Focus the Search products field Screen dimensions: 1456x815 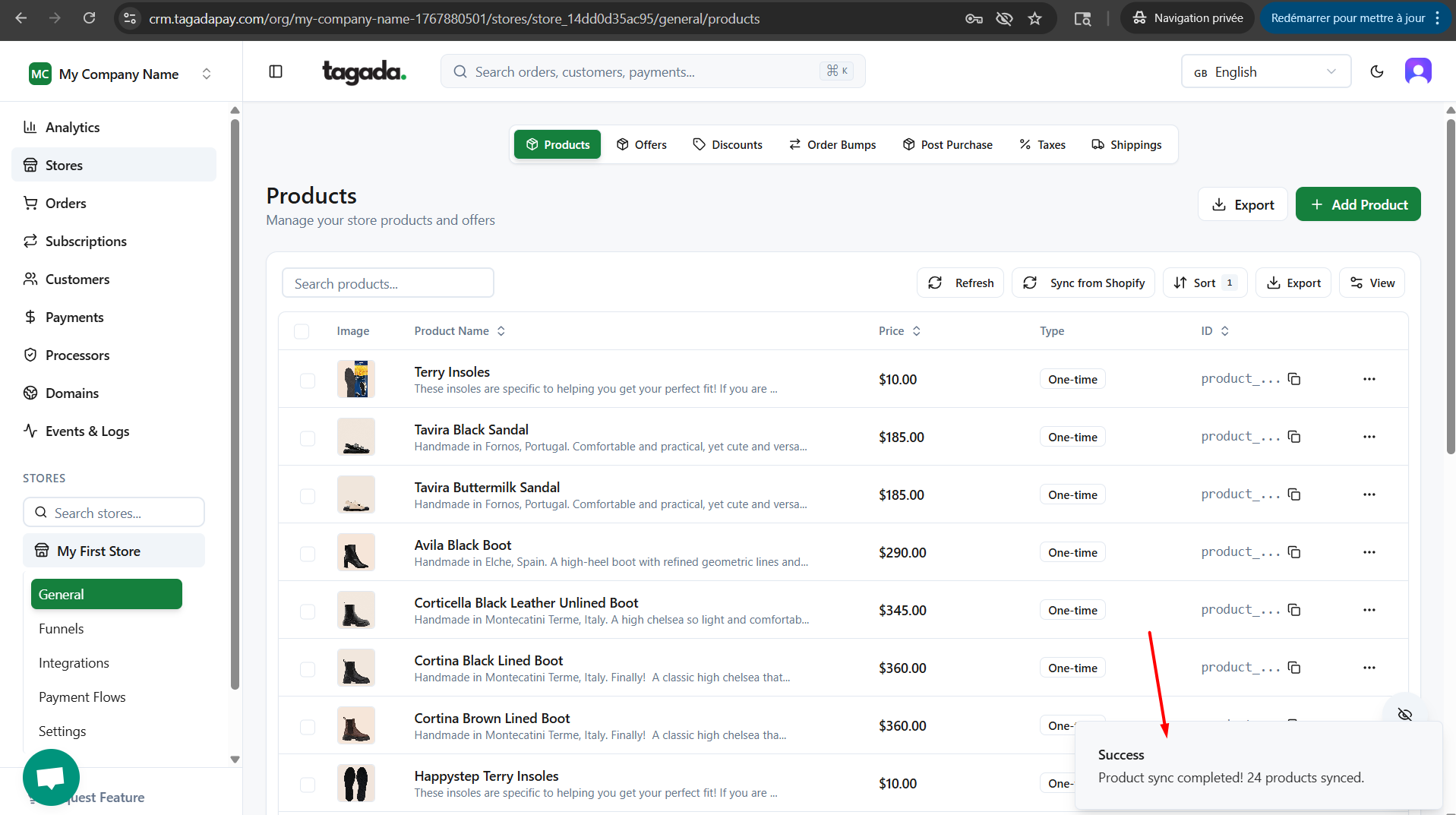pyautogui.click(x=387, y=283)
